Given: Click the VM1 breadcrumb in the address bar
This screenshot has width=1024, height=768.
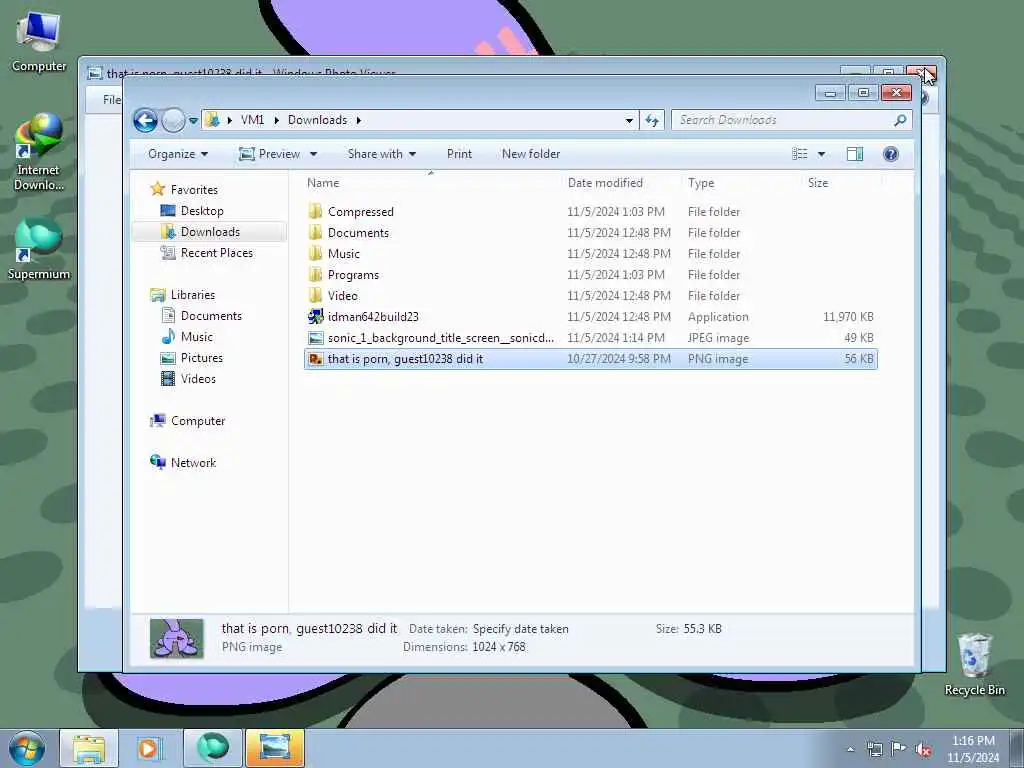Looking at the screenshot, I should coord(252,120).
